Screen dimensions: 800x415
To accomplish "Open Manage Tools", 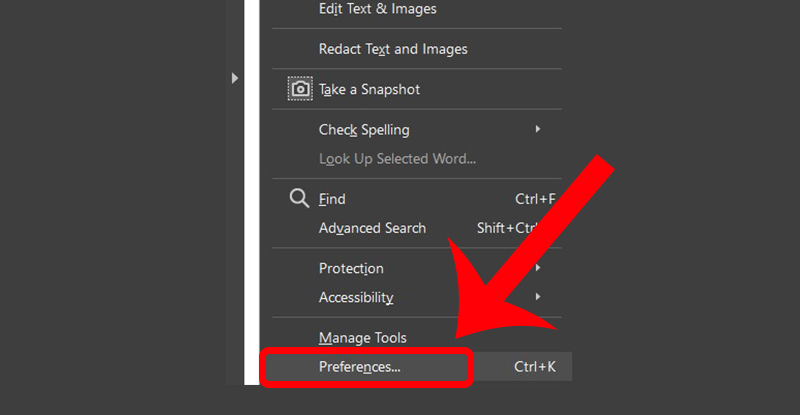I will pos(362,338).
